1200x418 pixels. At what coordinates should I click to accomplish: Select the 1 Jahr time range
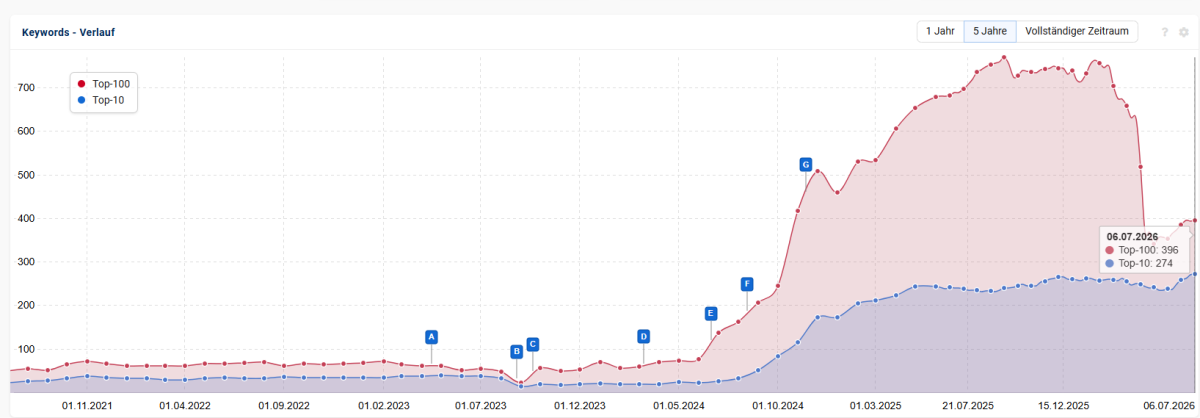(940, 31)
